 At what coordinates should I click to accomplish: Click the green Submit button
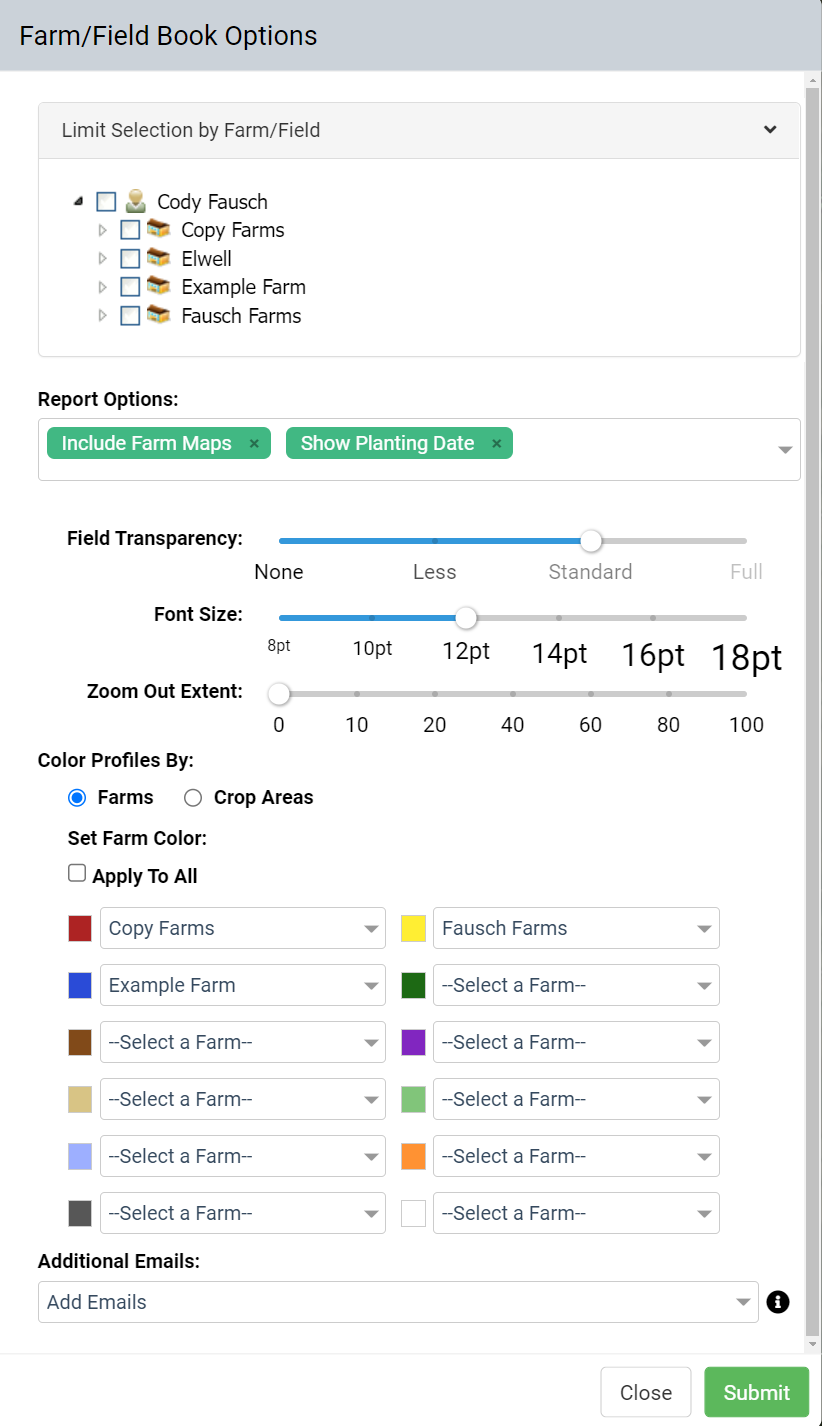(757, 1392)
